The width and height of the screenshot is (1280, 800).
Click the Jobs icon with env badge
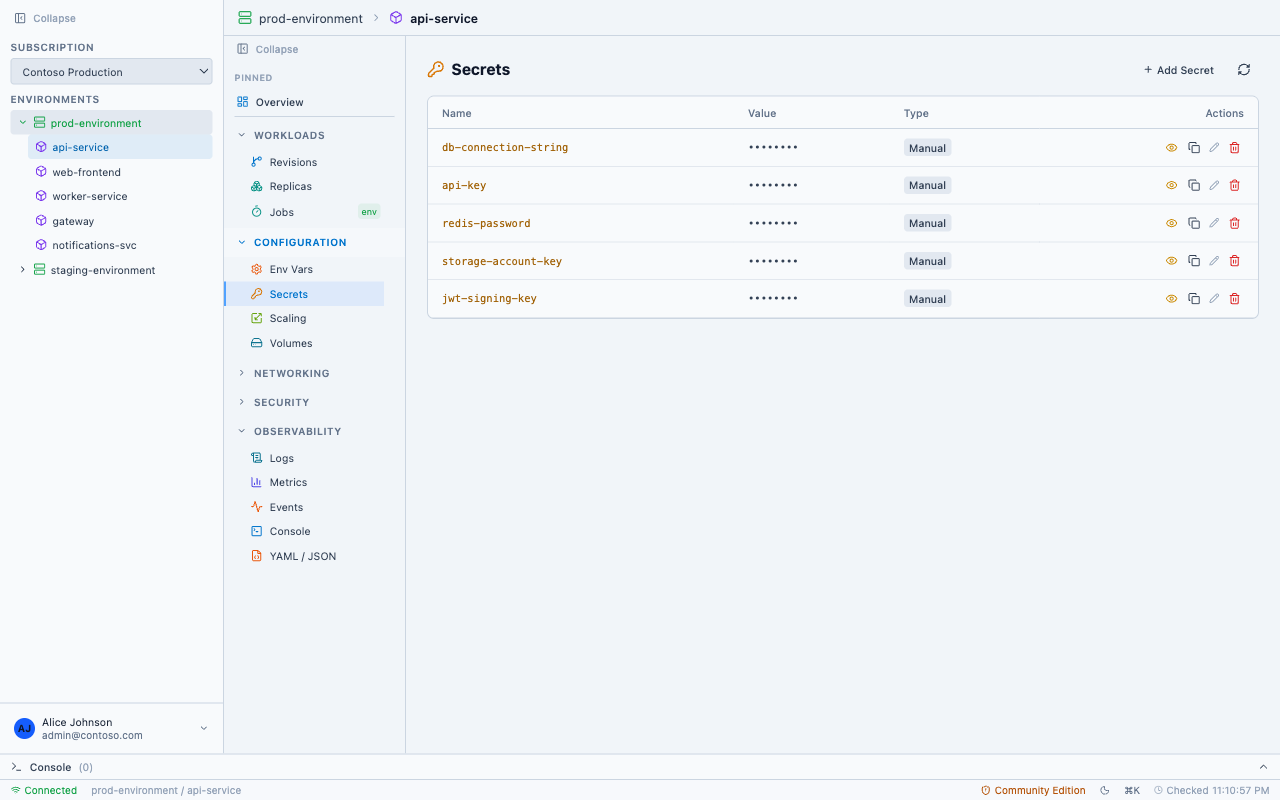point(256,211)
